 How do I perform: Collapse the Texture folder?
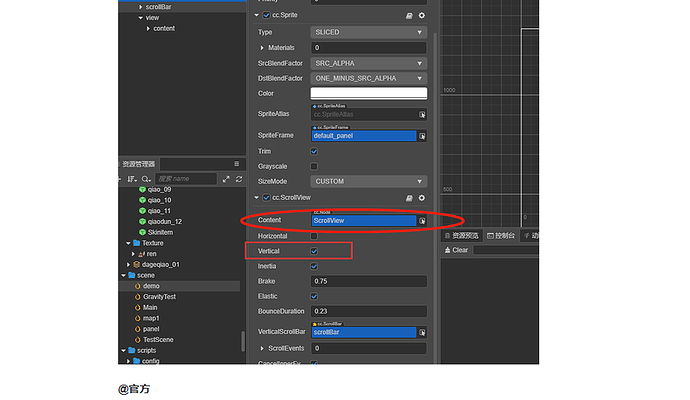tap(128, 243)
